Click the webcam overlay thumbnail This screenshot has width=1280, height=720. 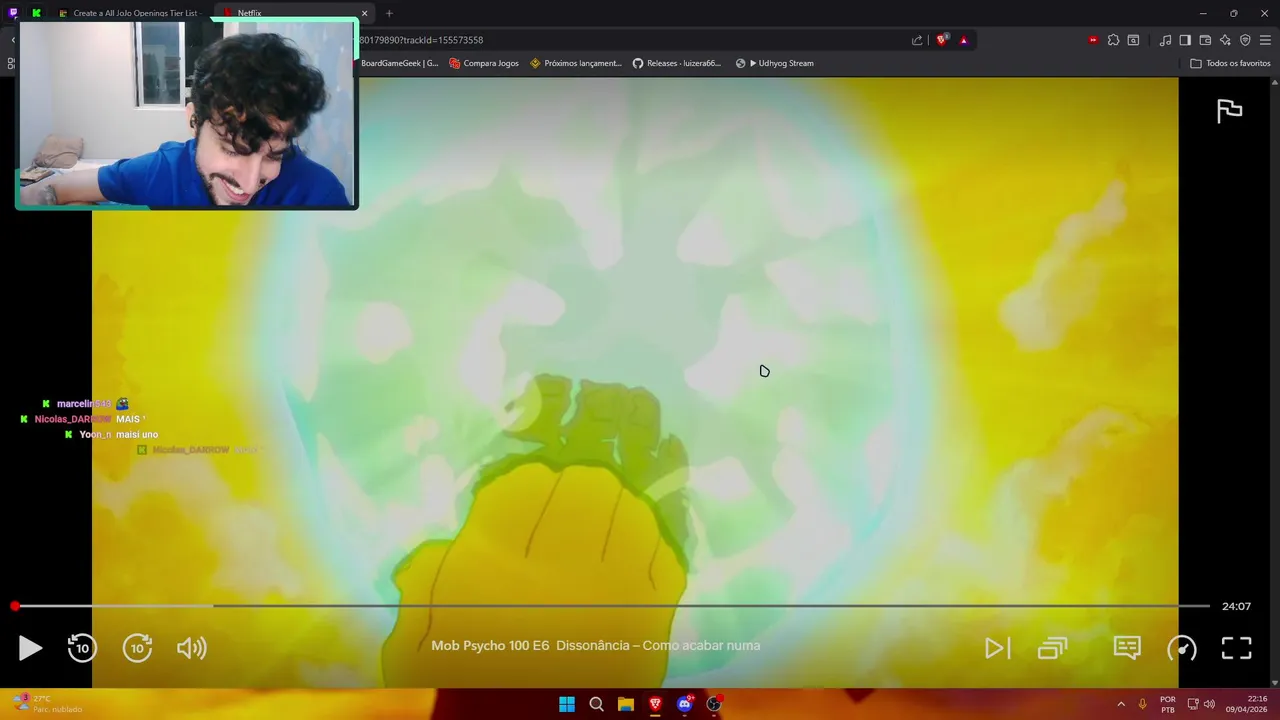click(x=187, y=115)
